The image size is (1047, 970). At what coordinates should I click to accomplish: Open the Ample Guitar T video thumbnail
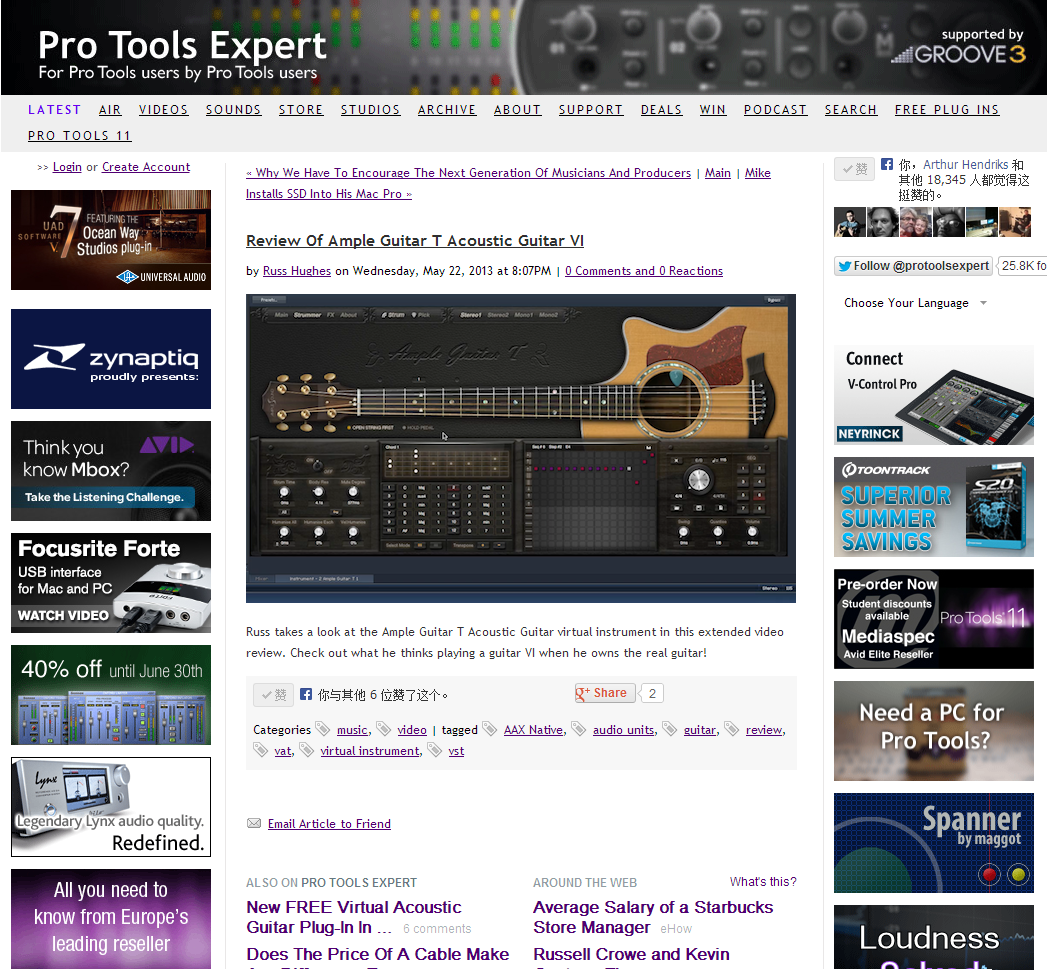pyautogui.click(x=521, y=449)
